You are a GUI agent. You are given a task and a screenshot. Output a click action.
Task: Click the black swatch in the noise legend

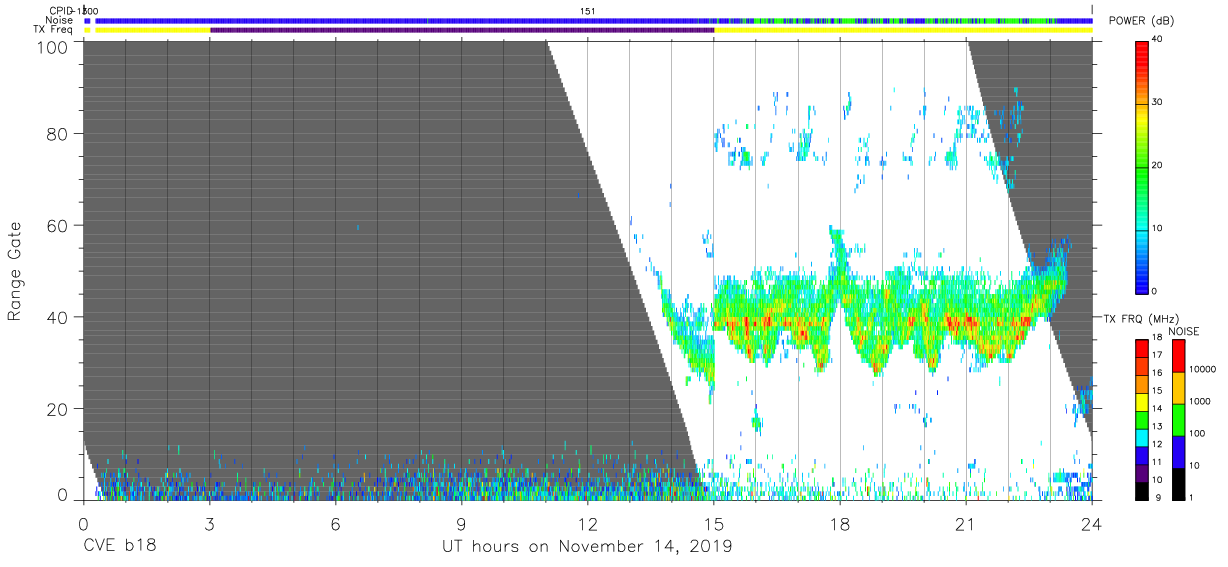(x=1178, y=483)
